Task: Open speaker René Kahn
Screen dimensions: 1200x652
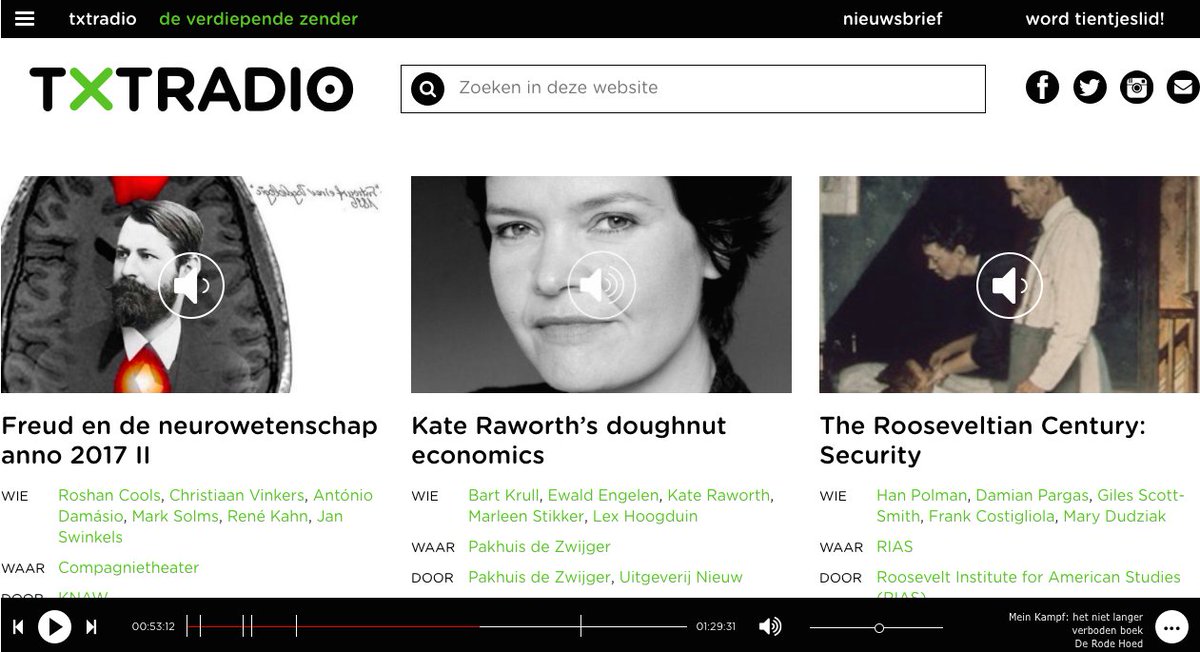Action: pyautogui.click(x=268, y=516)
